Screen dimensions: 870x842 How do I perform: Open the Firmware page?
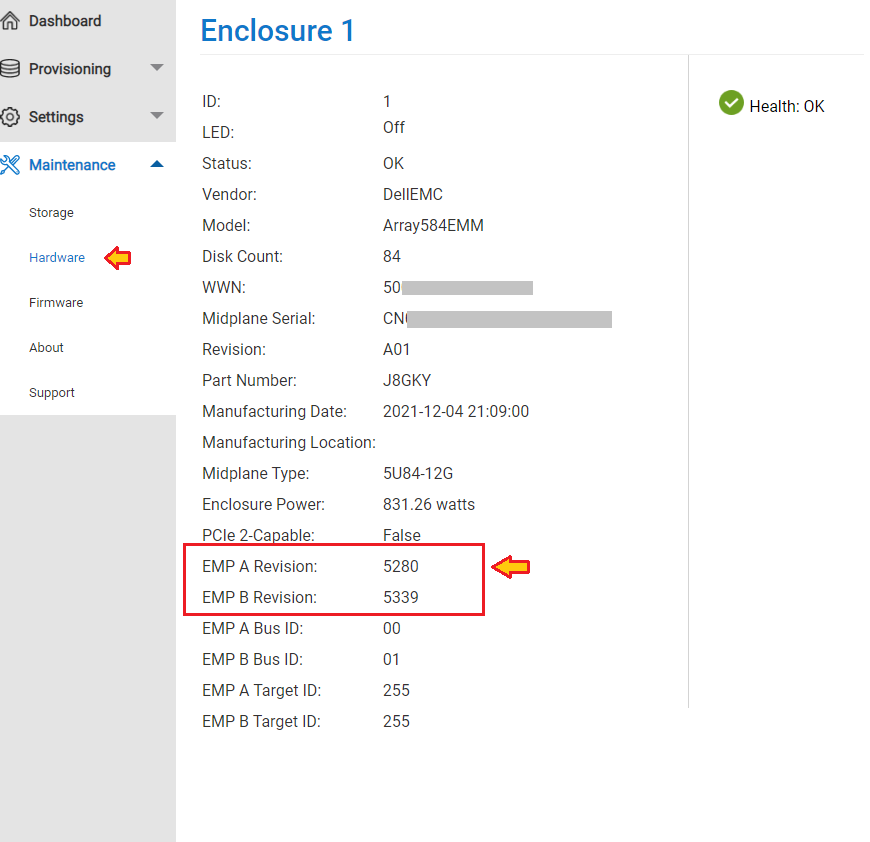click(x=56, y=302)
